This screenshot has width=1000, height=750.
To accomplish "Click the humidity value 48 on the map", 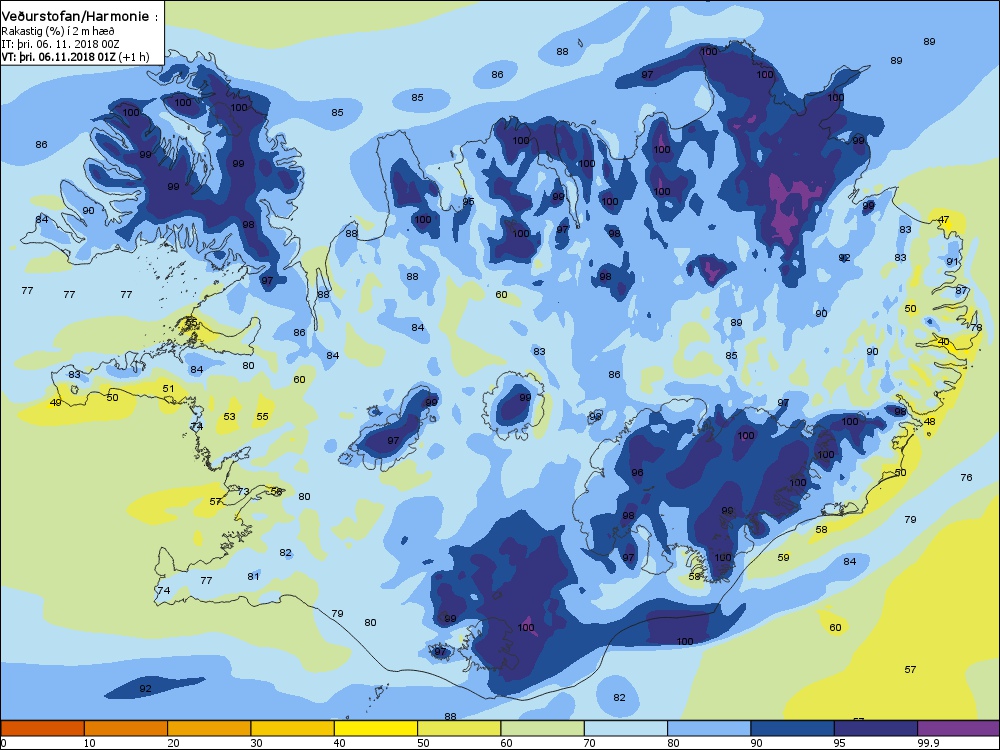I will [929, 422].
